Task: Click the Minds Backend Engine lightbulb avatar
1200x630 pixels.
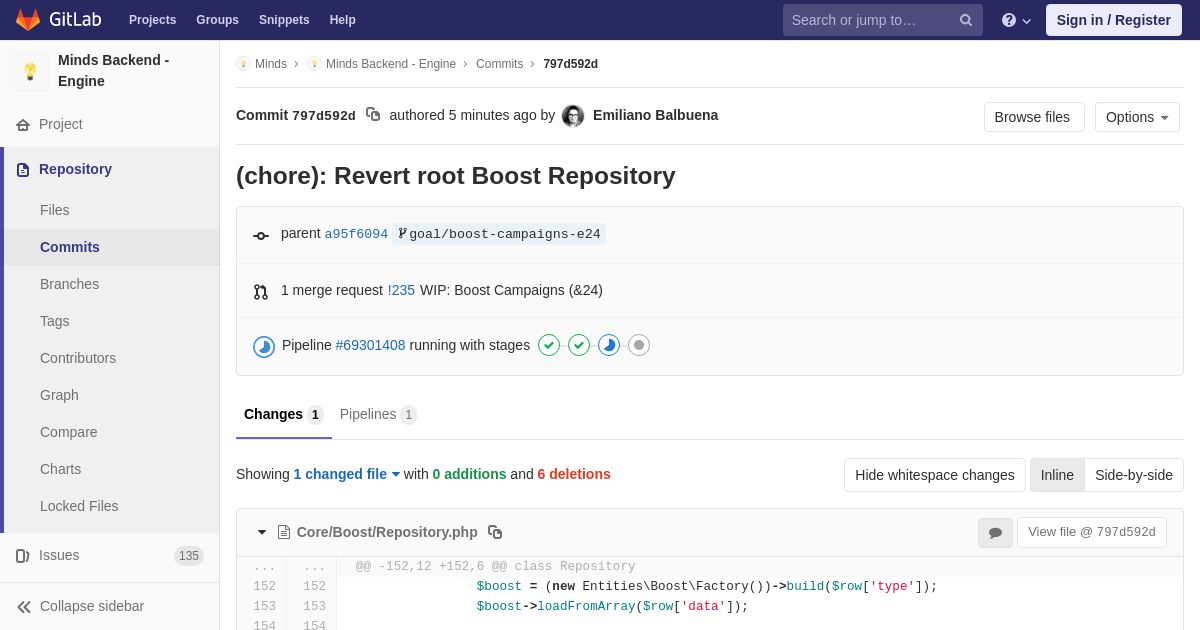Action: point(30,71)
